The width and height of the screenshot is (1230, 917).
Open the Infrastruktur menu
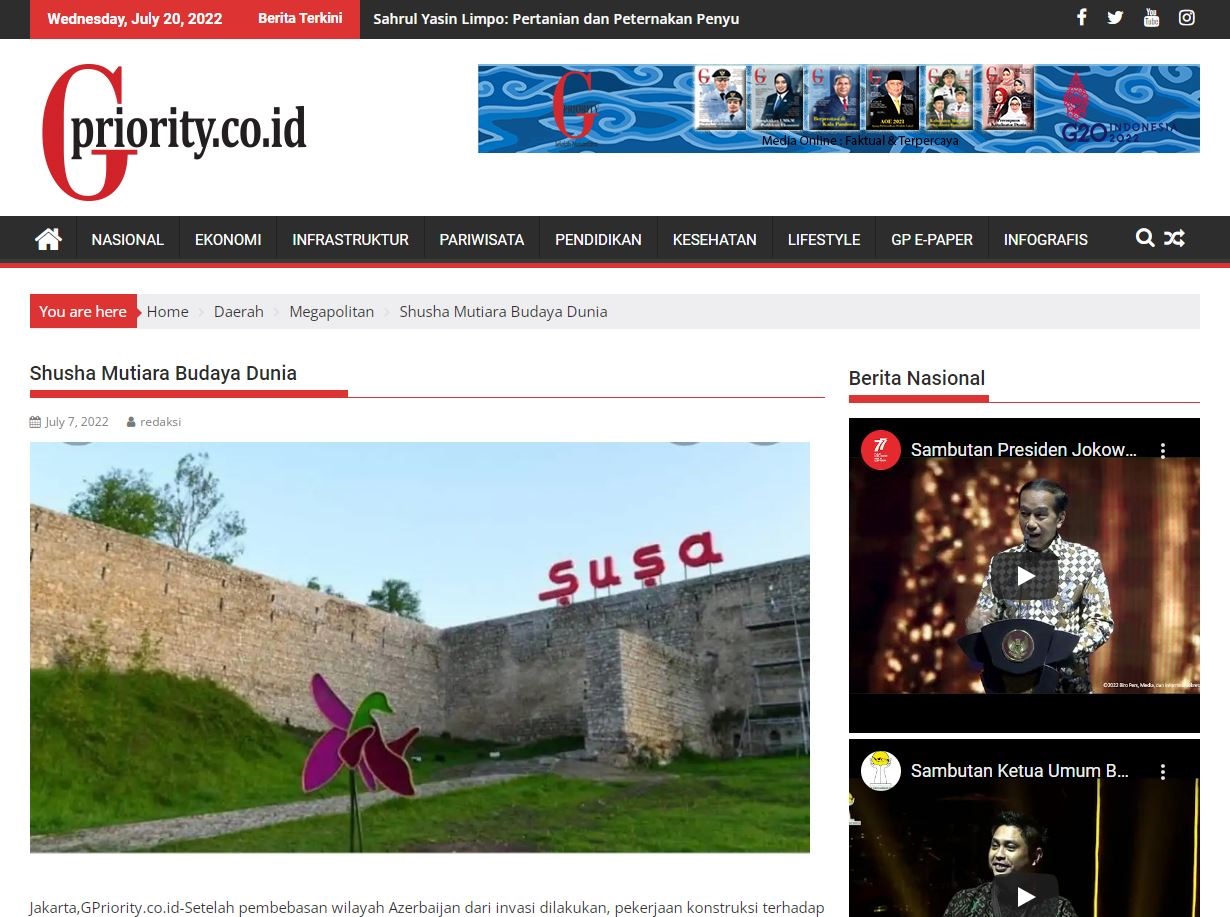(350, 240)
